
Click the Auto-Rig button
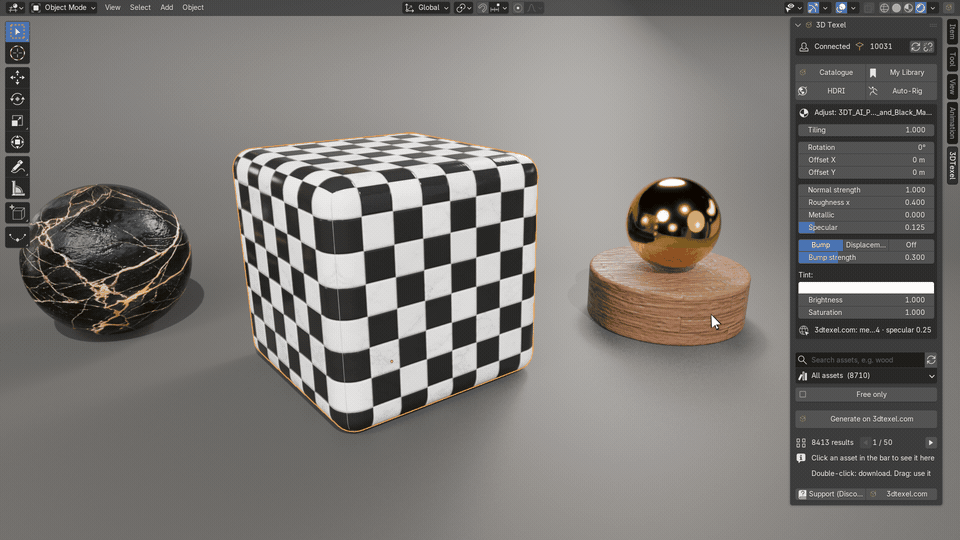pos(902,91)
